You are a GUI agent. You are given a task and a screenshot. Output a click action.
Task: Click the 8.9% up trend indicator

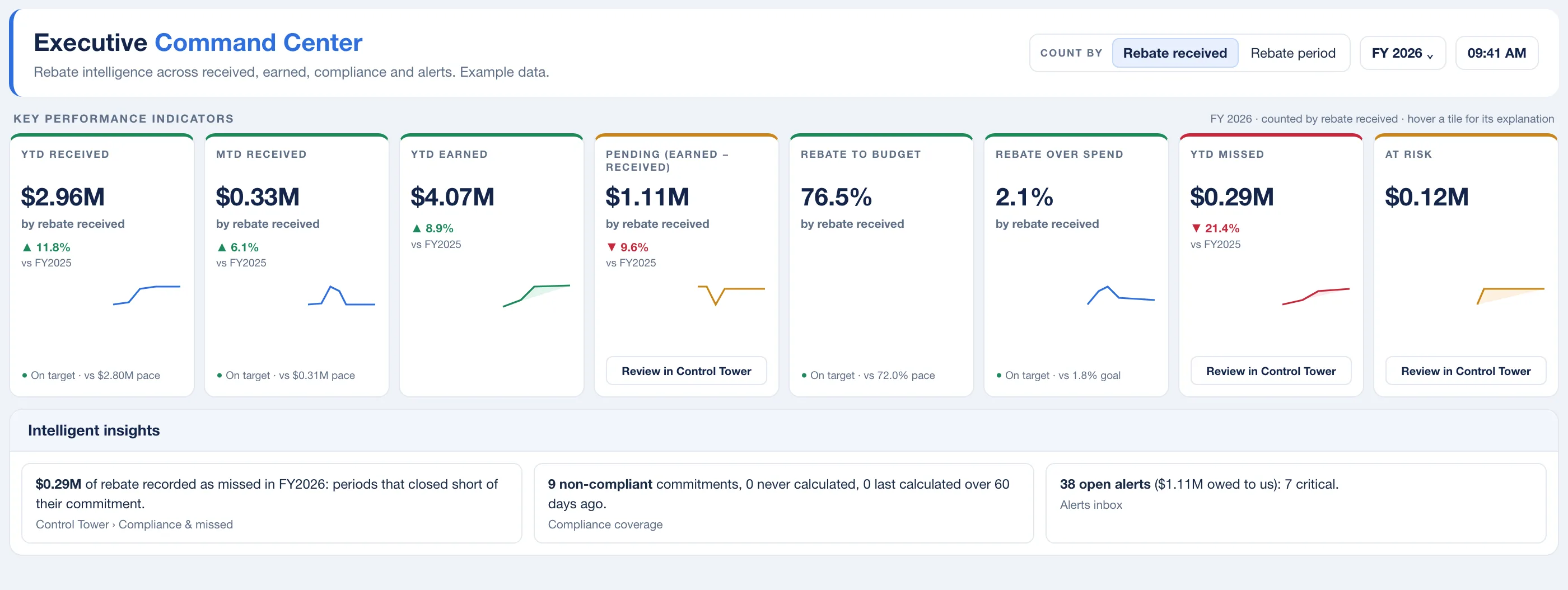[x=432, y=228]
